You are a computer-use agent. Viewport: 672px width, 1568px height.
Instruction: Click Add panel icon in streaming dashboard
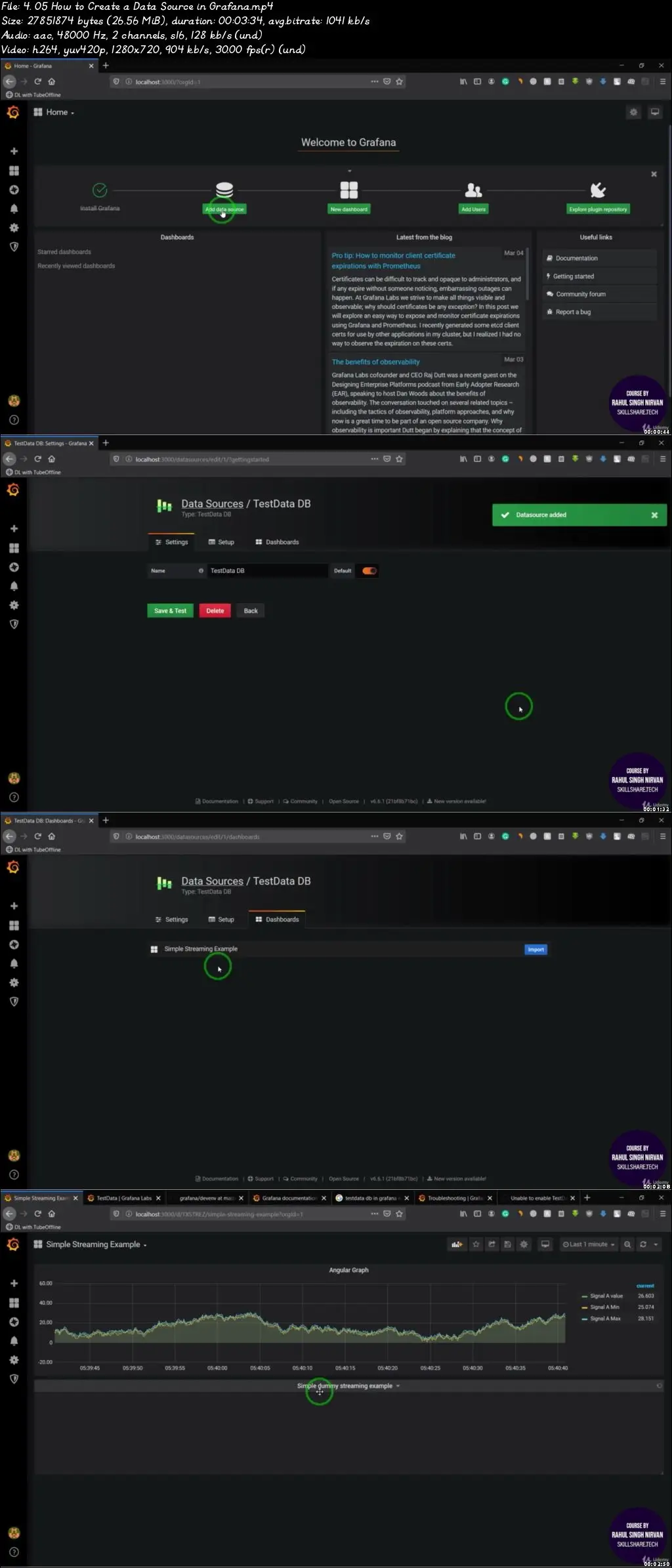point(457,1244)
